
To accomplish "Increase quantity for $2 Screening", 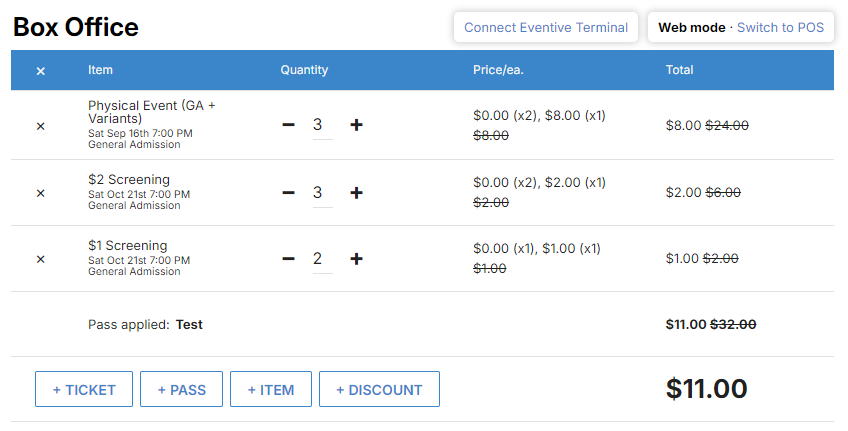I will click(x=356, y=193).
